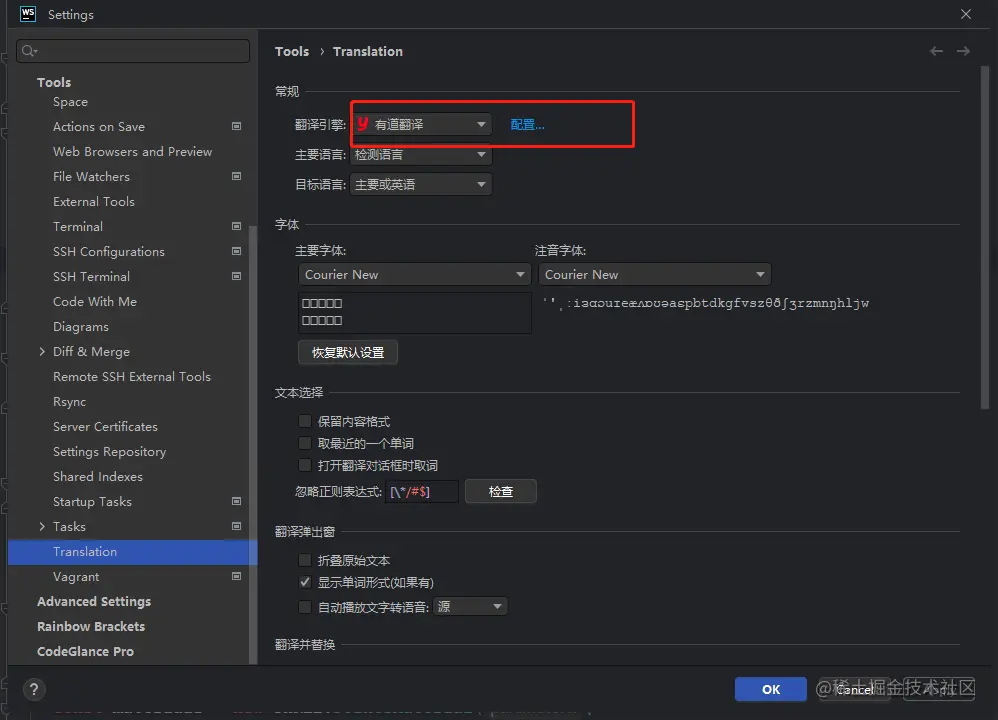Select External Tools settings
The height and width of the screenshot is (720, 998).
pyautogui.click(x=94, y=201)
